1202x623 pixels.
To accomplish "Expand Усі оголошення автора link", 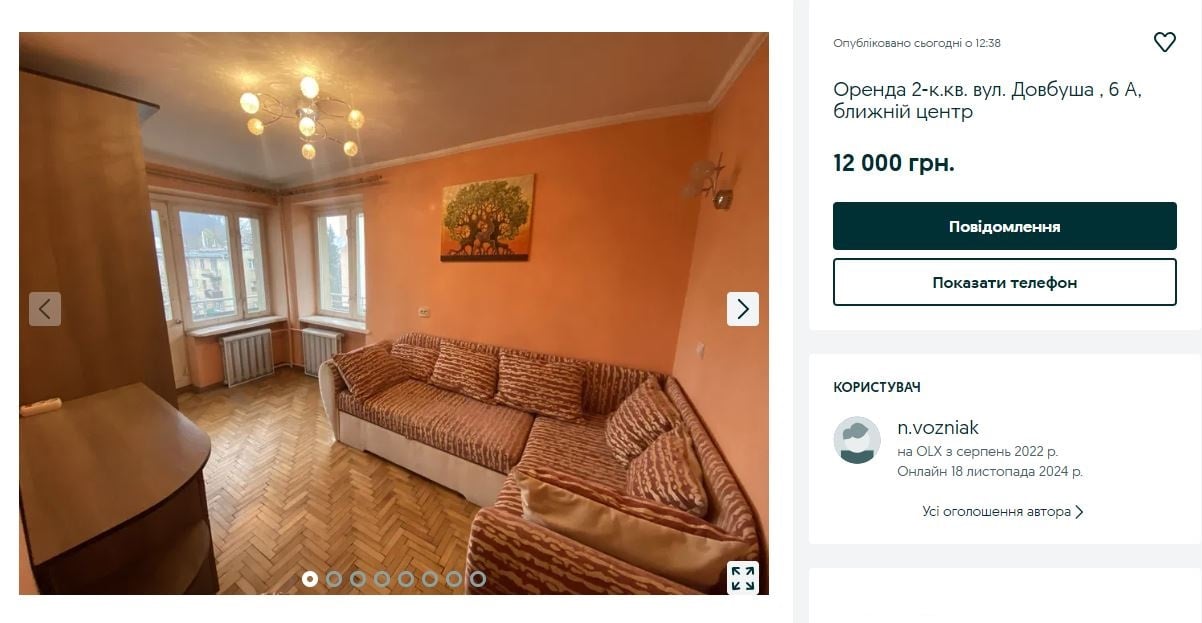I will tap(1003, 511).
